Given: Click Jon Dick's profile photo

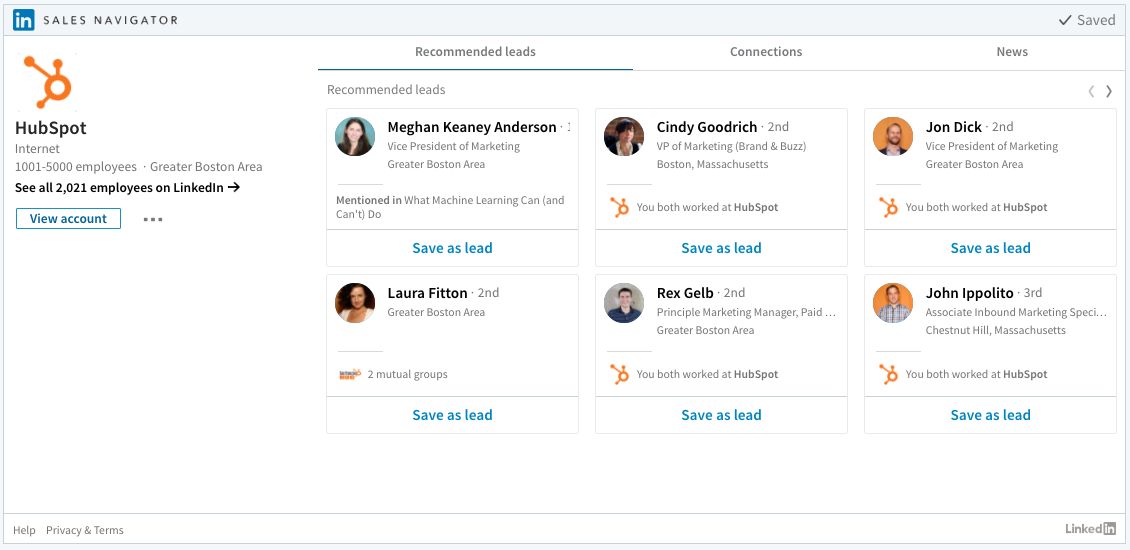Looking at the screenshot, I should 893,137.
